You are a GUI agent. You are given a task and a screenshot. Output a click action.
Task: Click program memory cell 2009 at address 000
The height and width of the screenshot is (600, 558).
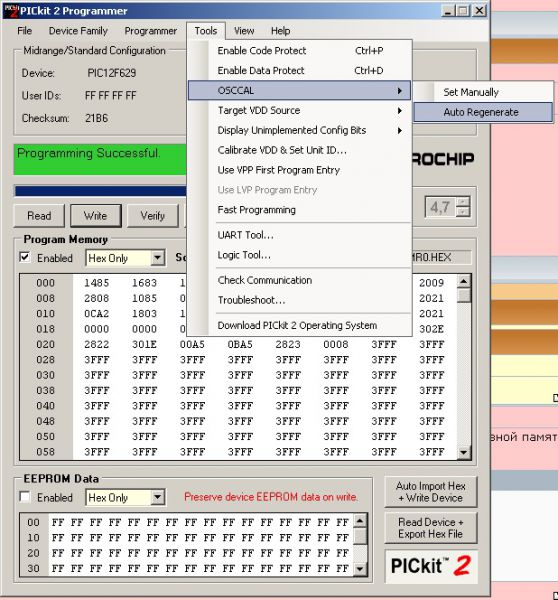tap(431, 283)
